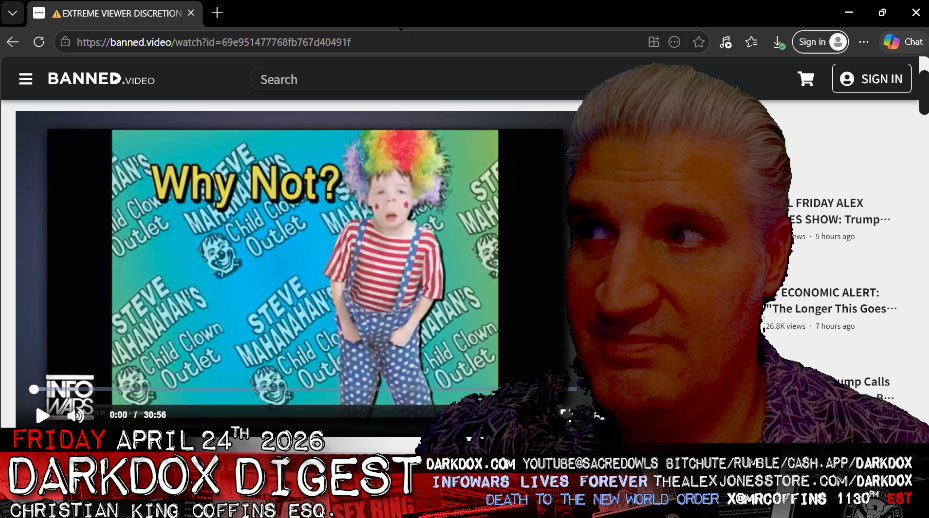The width and height of the screenshot is (929, 518).
Task: Open a new browser tab
Action: [217, 13]
